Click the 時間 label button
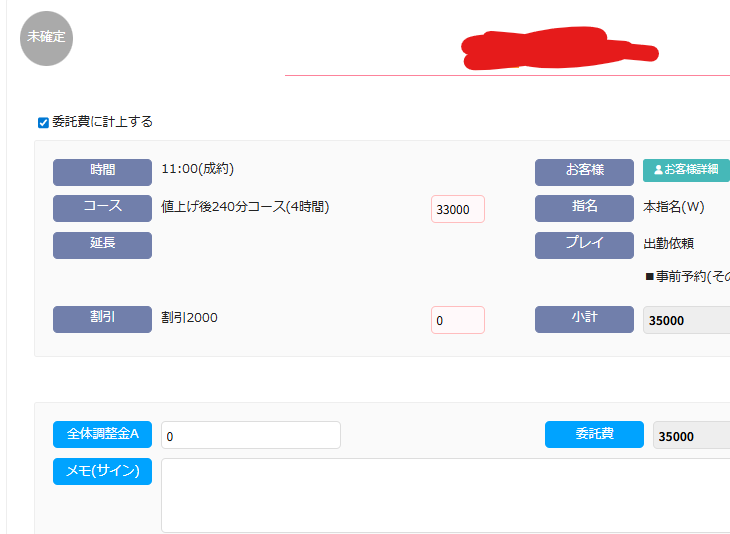Screen dimensions: 730x534 (102, 172)
